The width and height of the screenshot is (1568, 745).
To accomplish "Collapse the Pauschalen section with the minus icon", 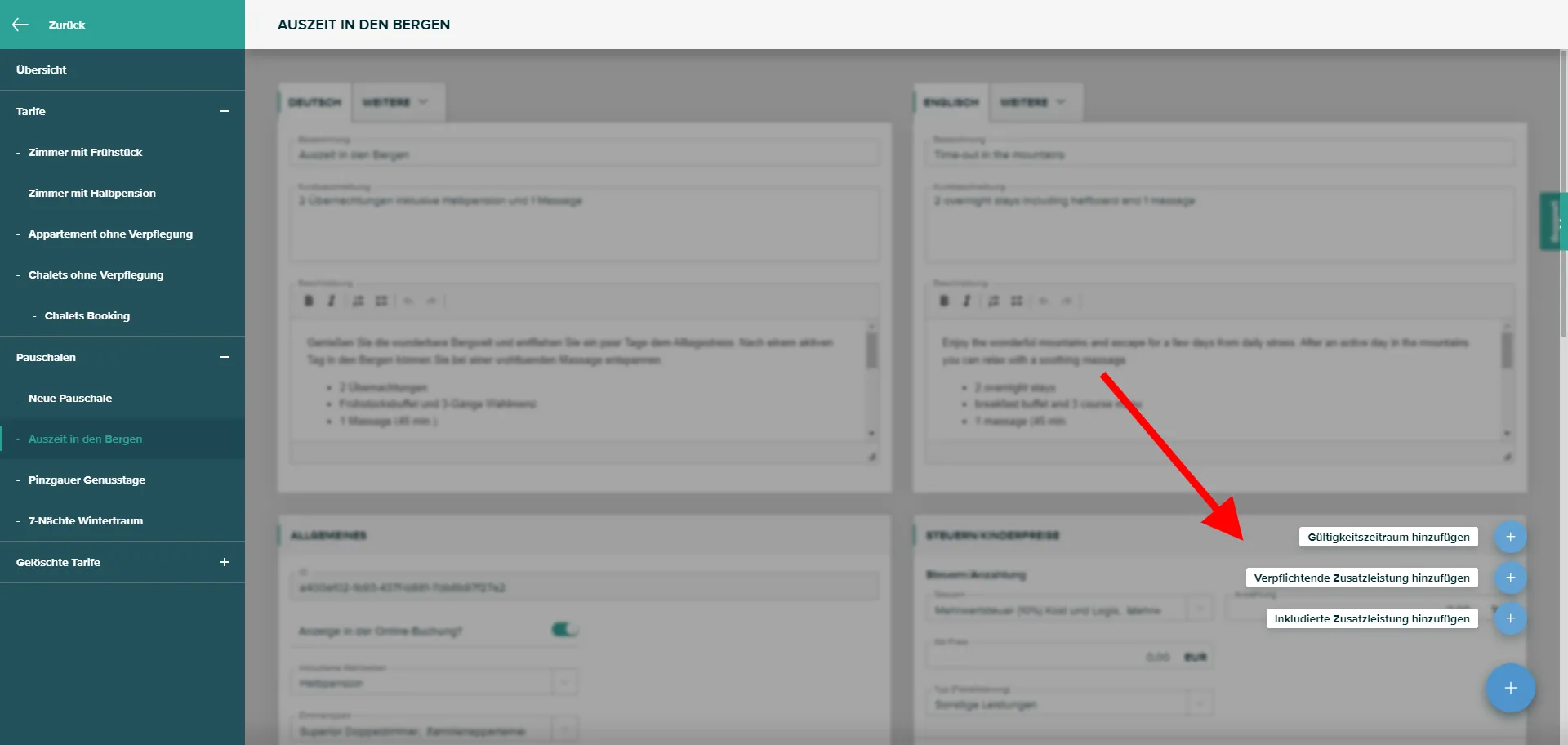I will (x=225, y=357).
